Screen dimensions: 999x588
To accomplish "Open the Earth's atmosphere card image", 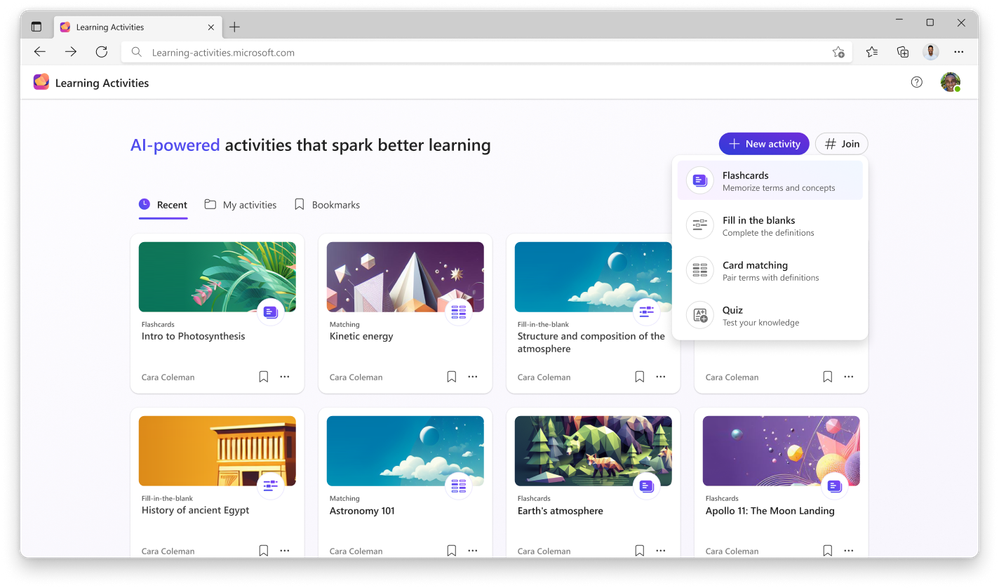I will pyautogui.click(x=593, y=451).
